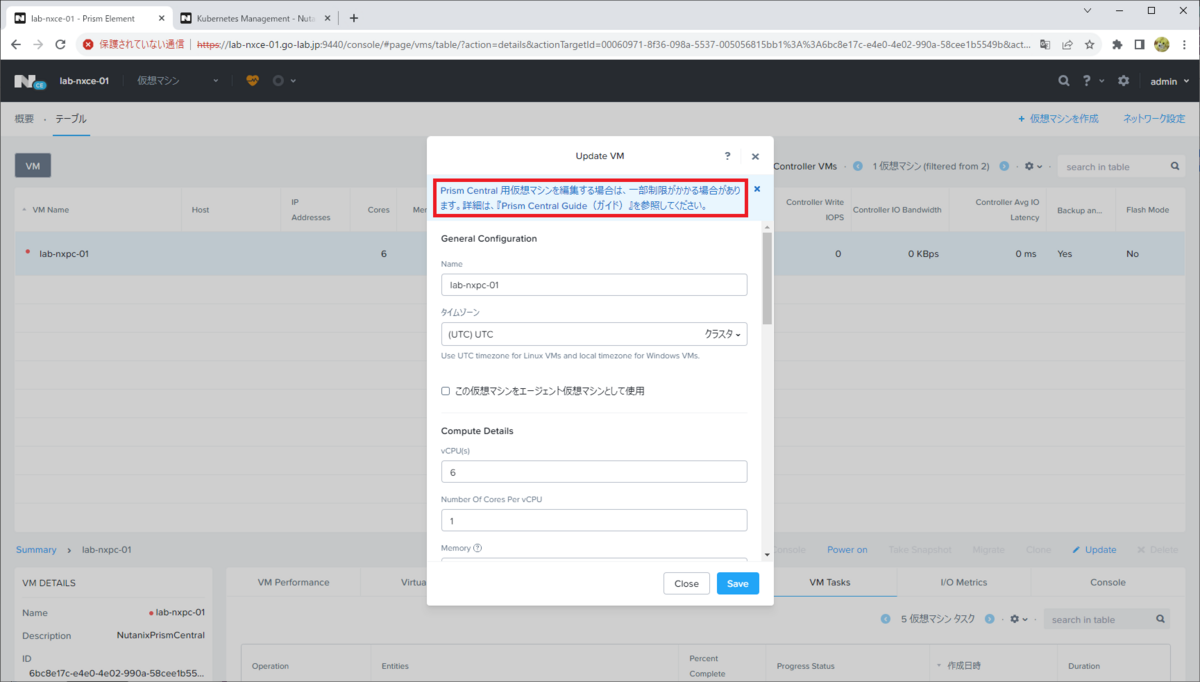Screen dimensions: 1200x682
Task: Click the translate page icon in the address bar
Action: tap(1045, 44)
